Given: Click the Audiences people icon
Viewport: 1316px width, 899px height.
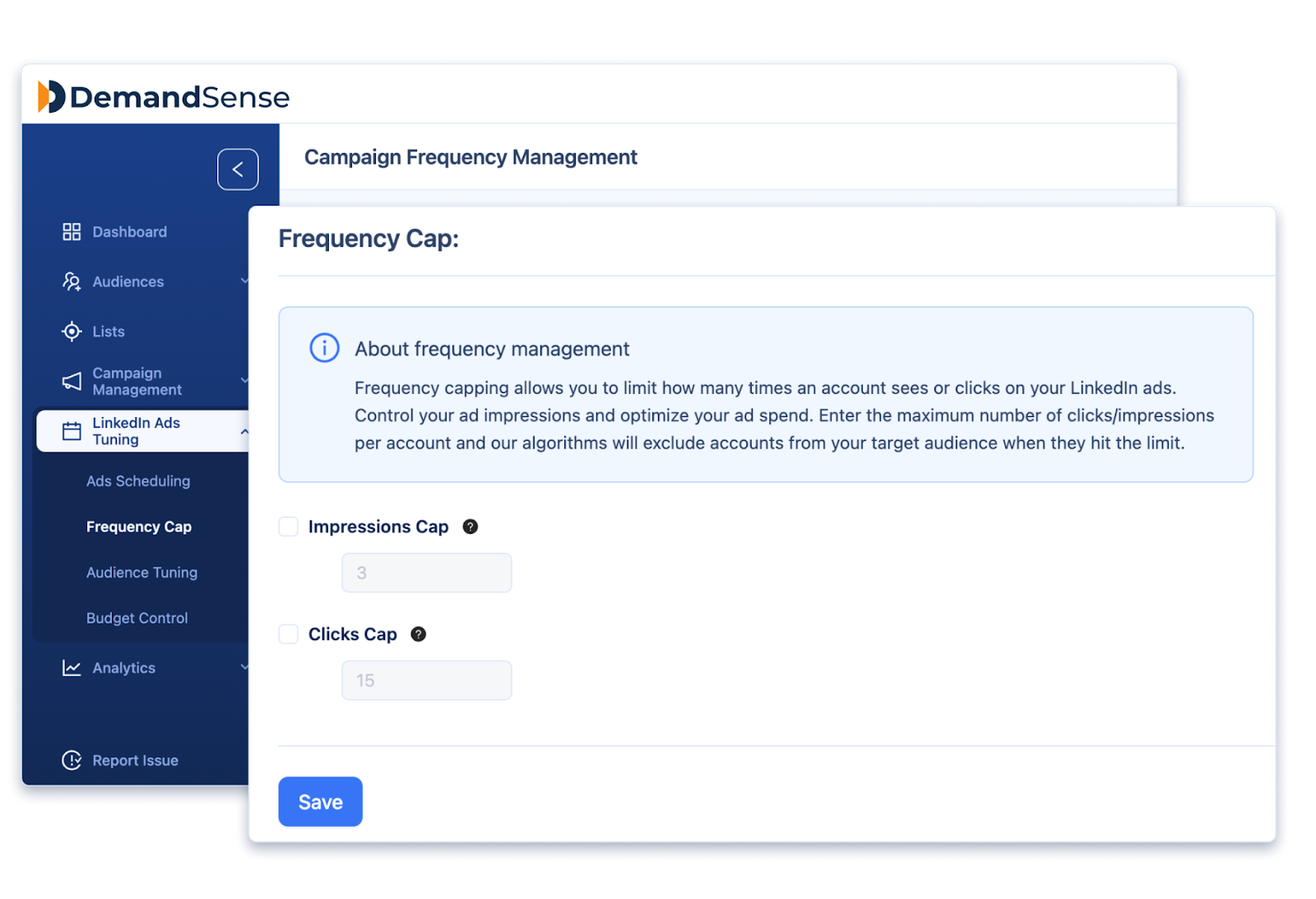Looking at the screenshot, I should (72, 281).
